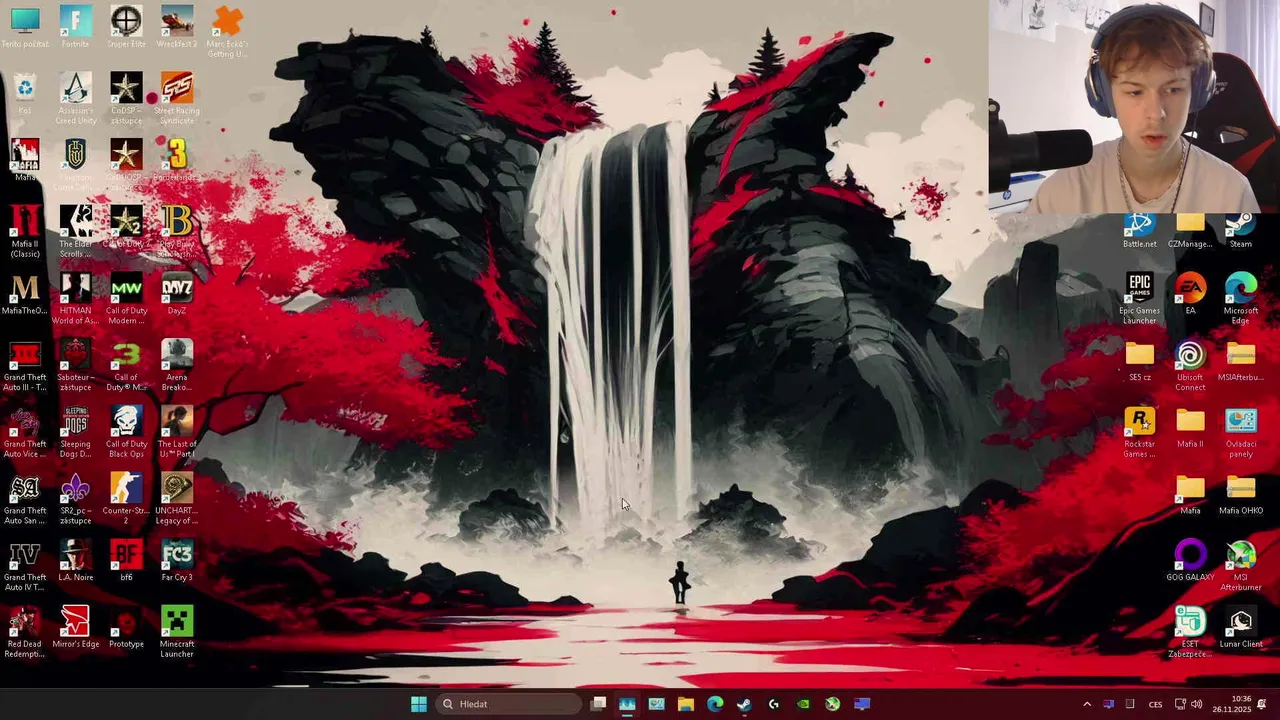Image resolution: width=1280 pixels, height=720 pixels.
Task: Open the Sleeping Dogs shortcut
Action: tap(75, 433)
